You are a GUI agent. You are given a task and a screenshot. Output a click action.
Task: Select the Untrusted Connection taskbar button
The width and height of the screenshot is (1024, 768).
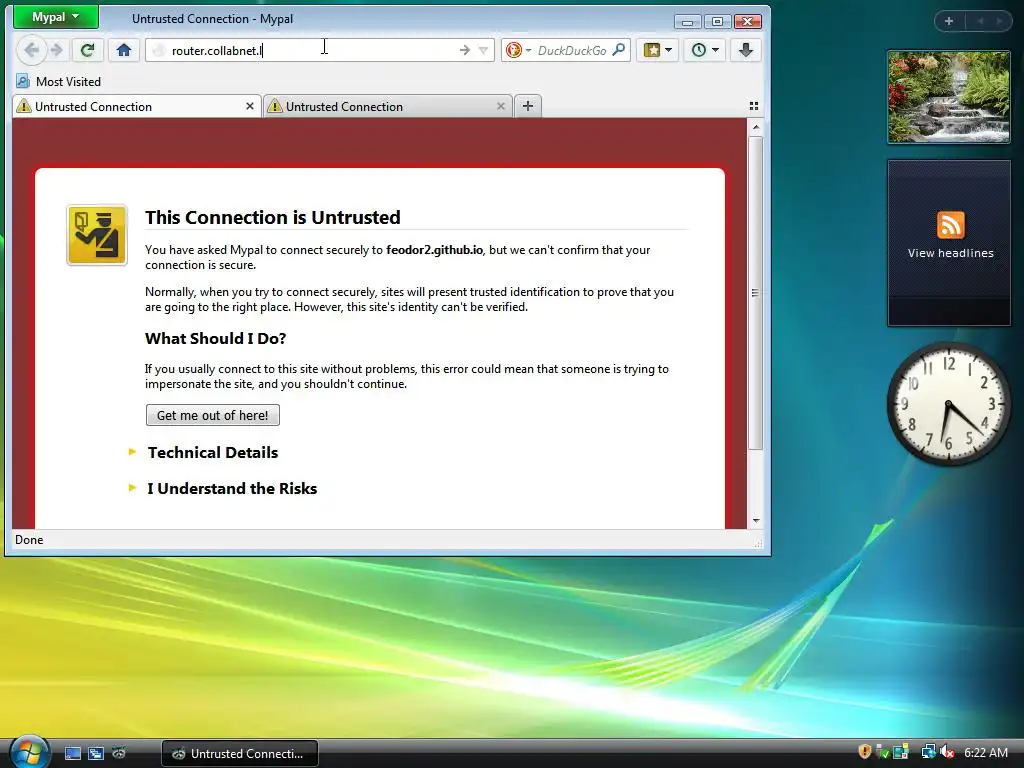coord(239,754)
